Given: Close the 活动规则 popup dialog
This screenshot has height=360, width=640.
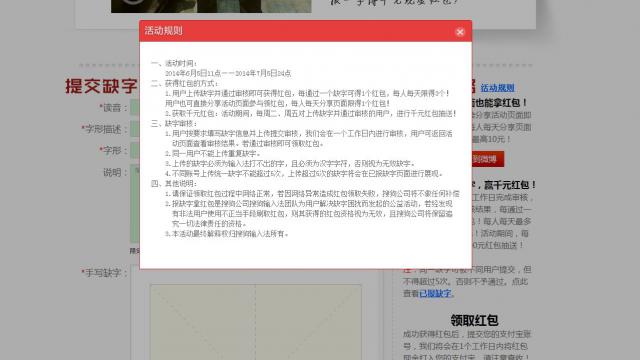Looking at the screenshot, I should [460, 32].
